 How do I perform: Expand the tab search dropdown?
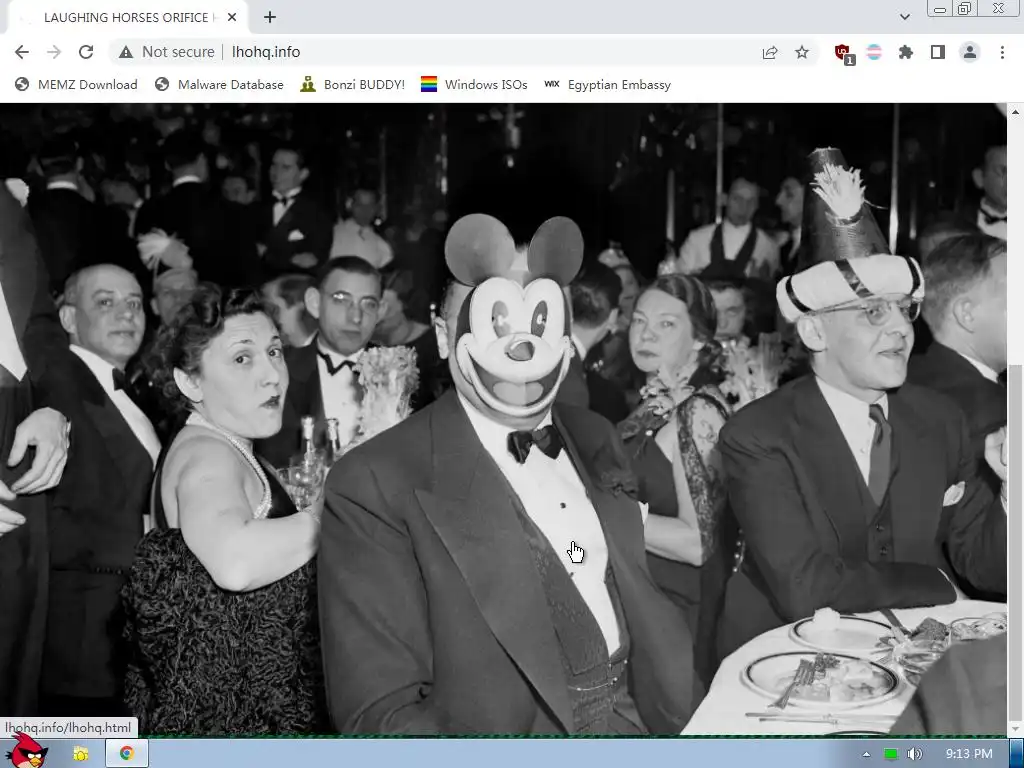tap(904, 17)
